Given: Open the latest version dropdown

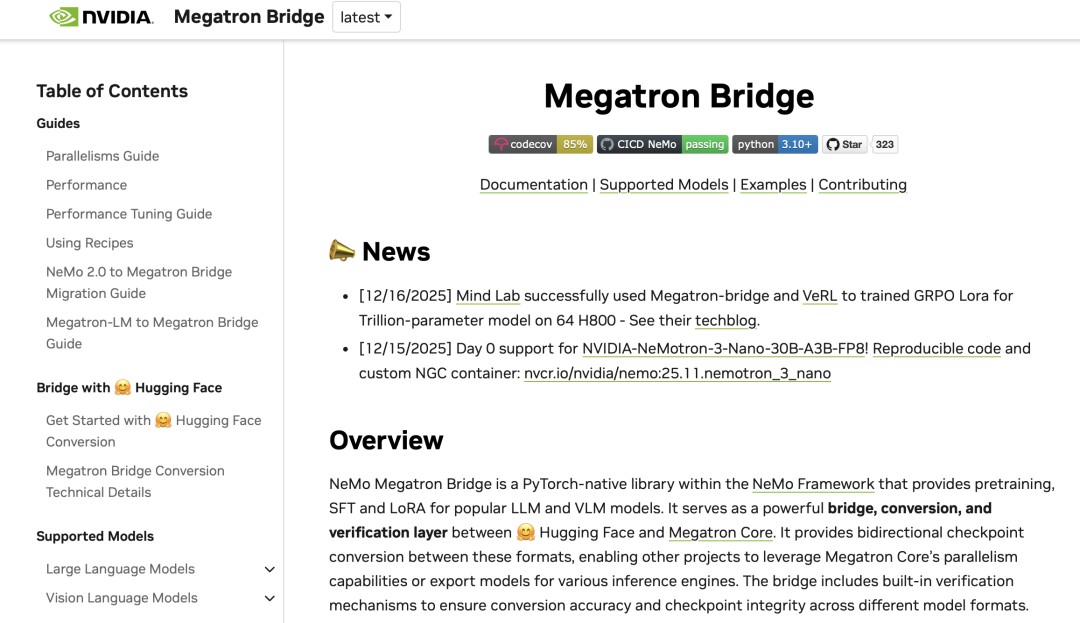Looking at the screenshot, I should 366,17.
